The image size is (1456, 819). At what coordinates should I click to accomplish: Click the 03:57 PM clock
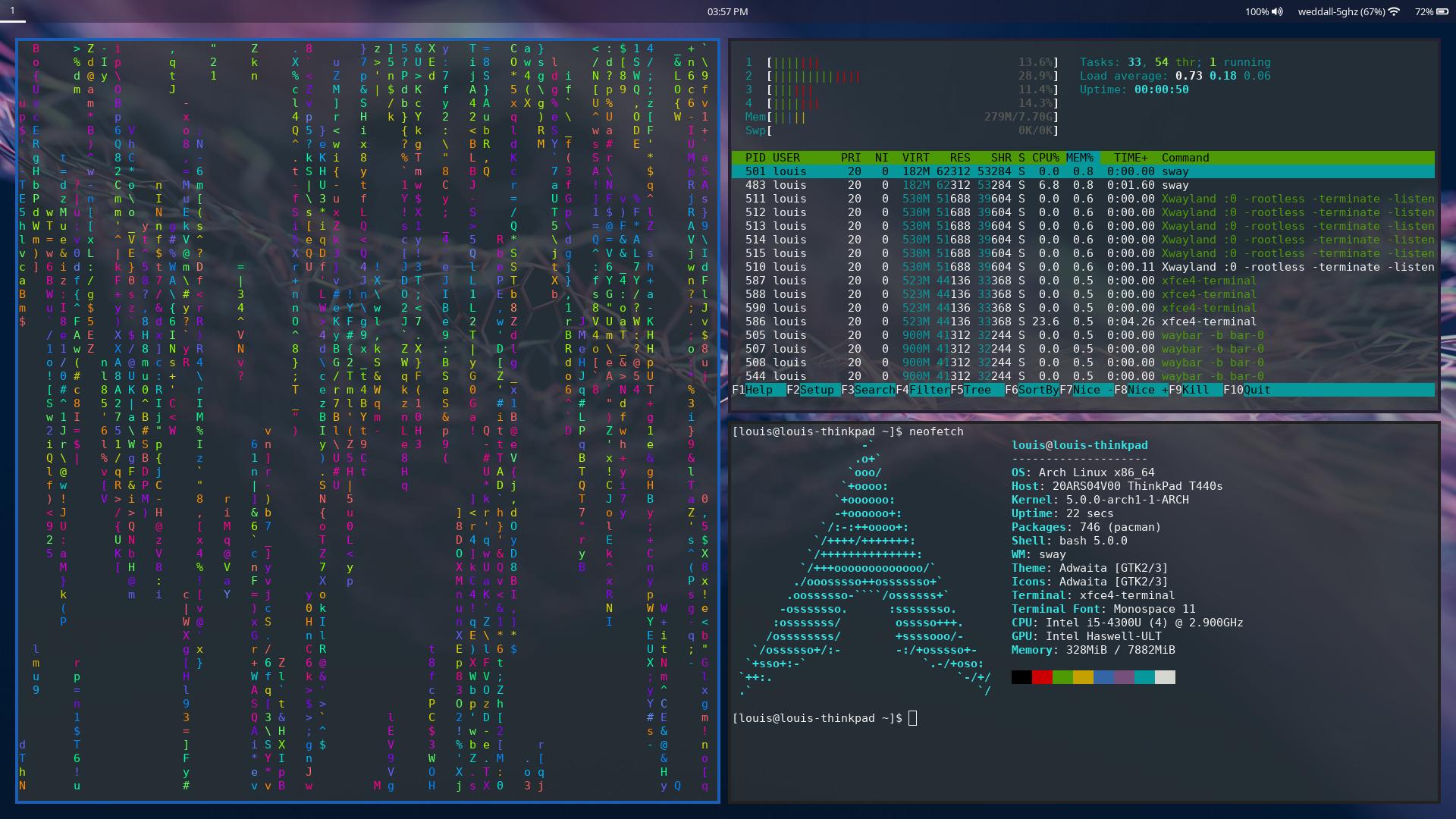point(727,11)
